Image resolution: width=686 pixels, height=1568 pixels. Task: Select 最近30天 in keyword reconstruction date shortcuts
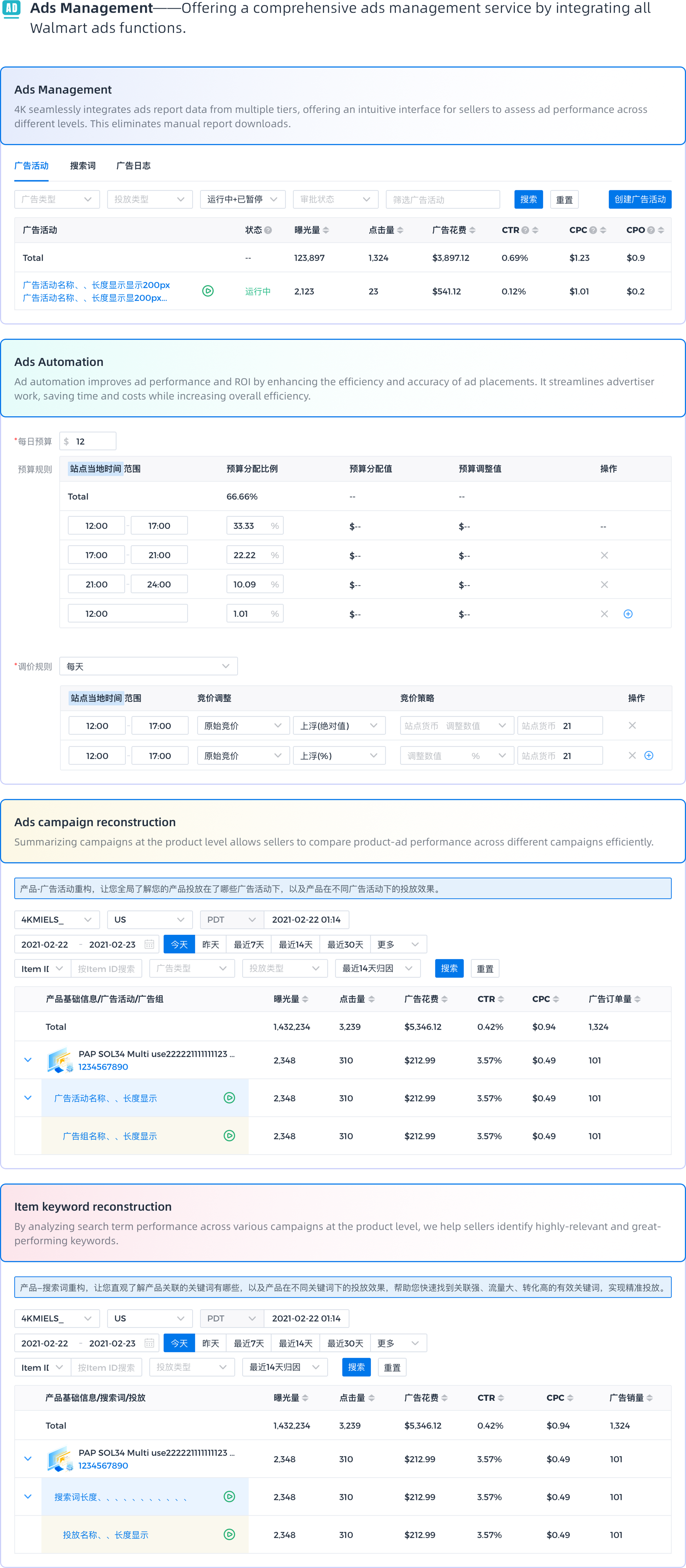[x=345, y=1343]
